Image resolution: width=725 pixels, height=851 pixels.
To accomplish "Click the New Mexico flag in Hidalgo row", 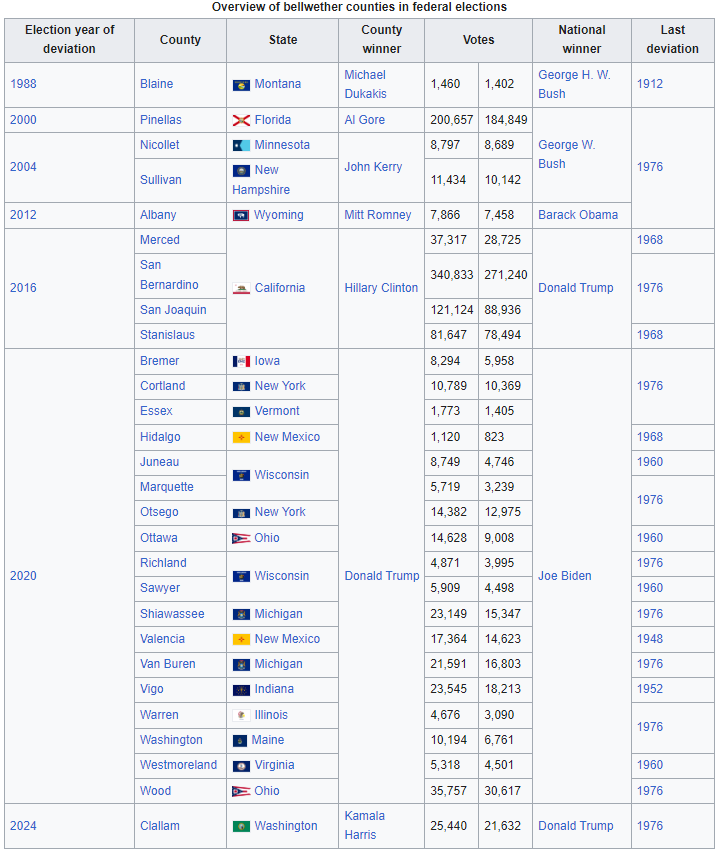I will [241, 437].
